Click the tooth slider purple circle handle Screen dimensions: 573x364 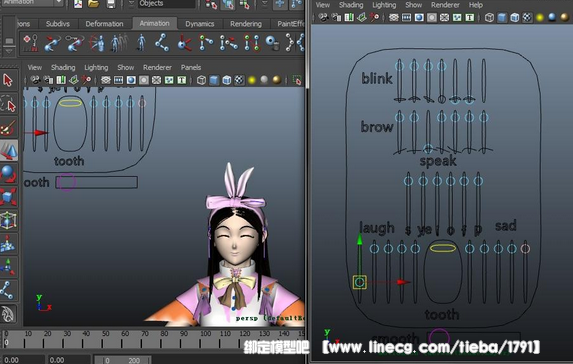pyautogui.click(x=66, y=182)
